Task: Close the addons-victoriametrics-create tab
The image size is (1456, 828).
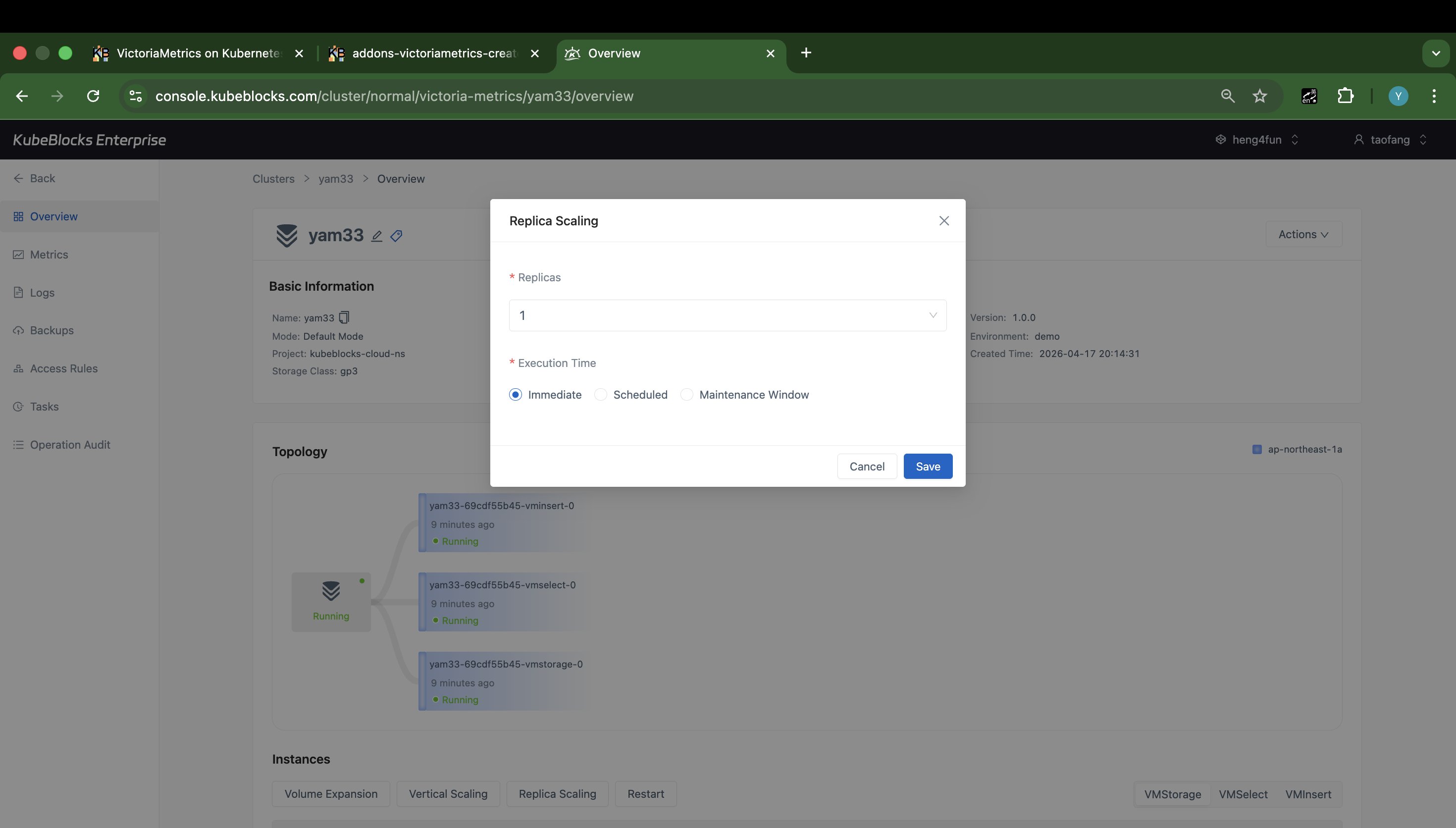Action: click(534, 53)
